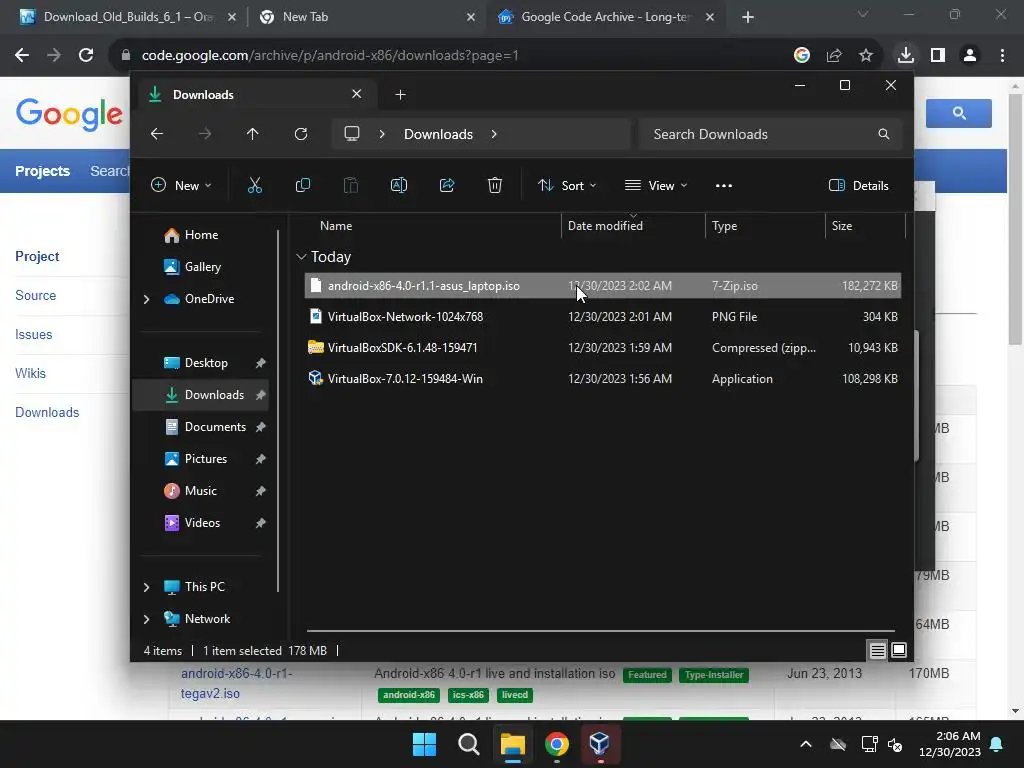Image resolution: width=1024 pixels, height=768 pixels.
Task: Open the See more ellipsis menu
Action: pyautogui.click(x=724, y=185)
